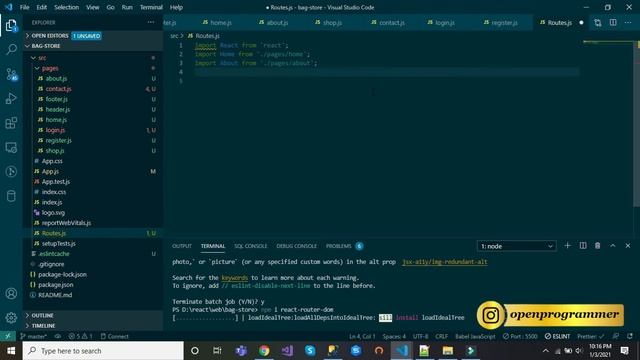Open the keywords link in terminal

point(234,278)
